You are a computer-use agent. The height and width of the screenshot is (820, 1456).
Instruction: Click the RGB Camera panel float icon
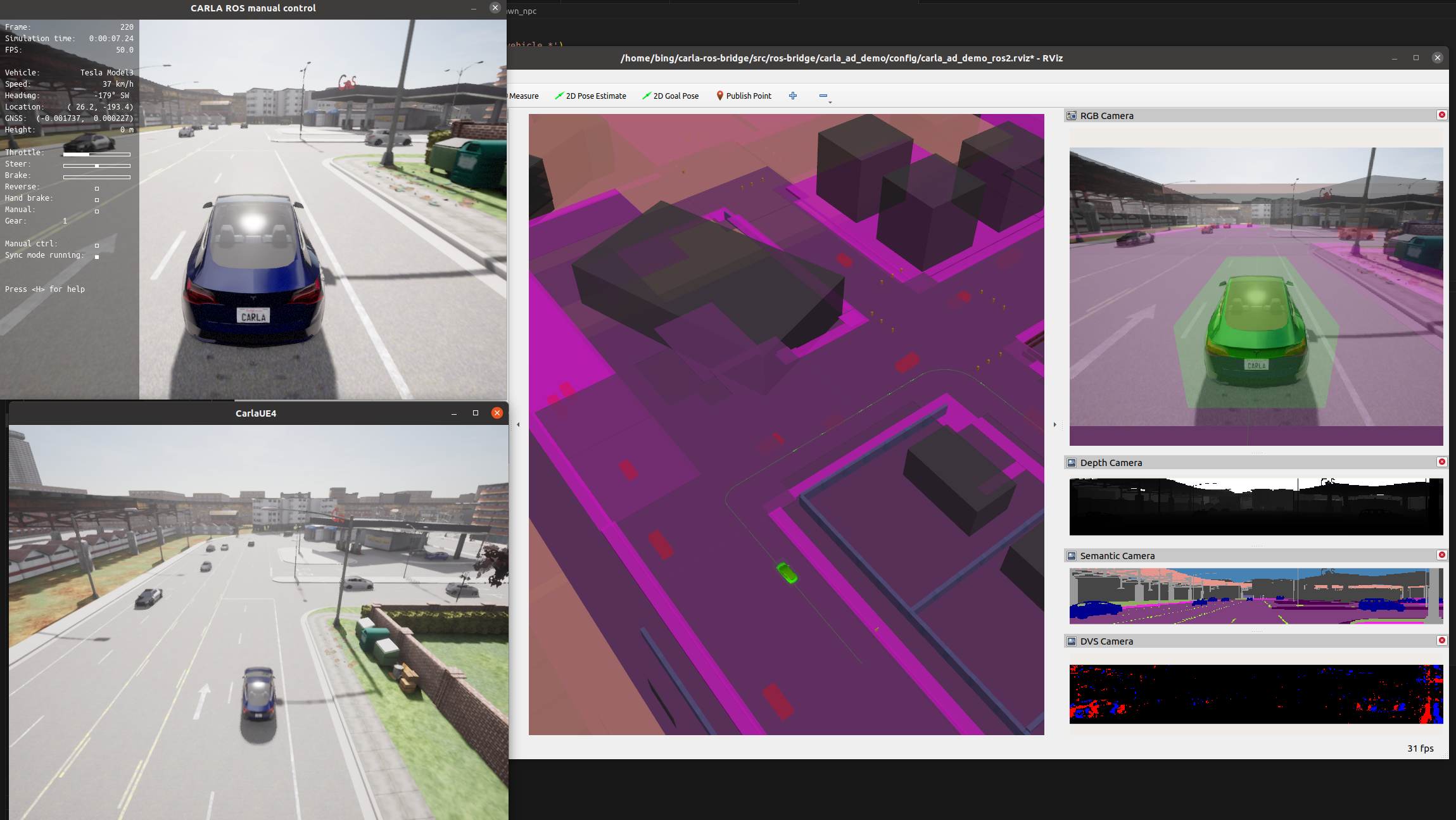click(x=1072, y=116)
